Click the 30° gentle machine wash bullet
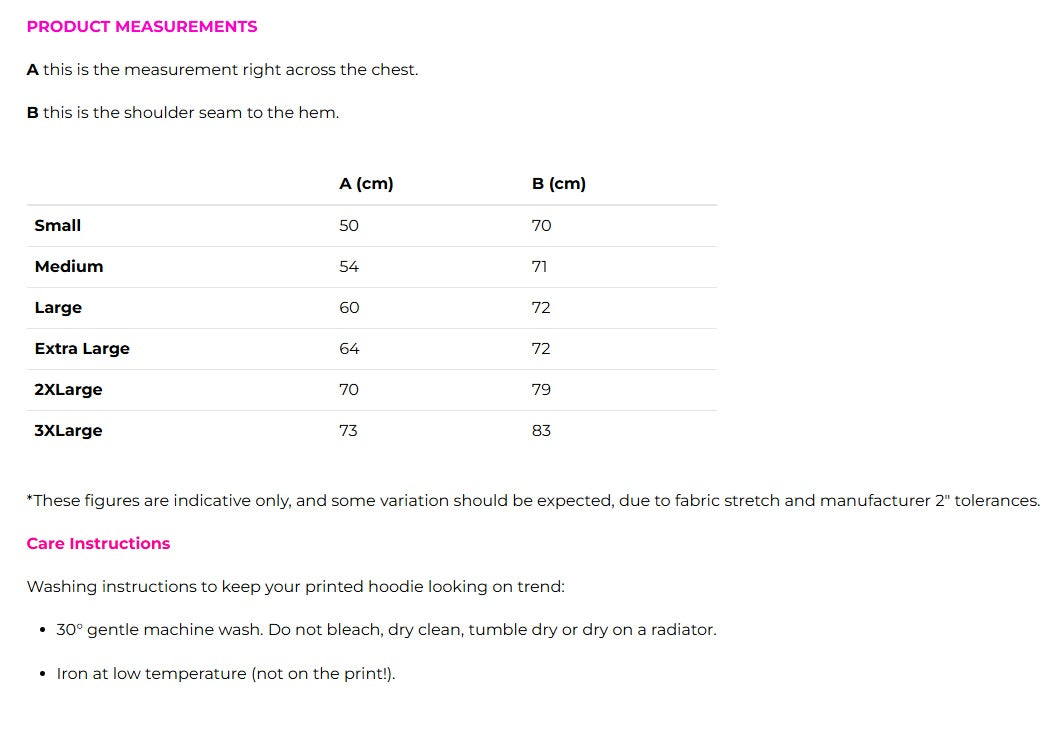The width and height of the screenshot is (1048, 753). 386,629
